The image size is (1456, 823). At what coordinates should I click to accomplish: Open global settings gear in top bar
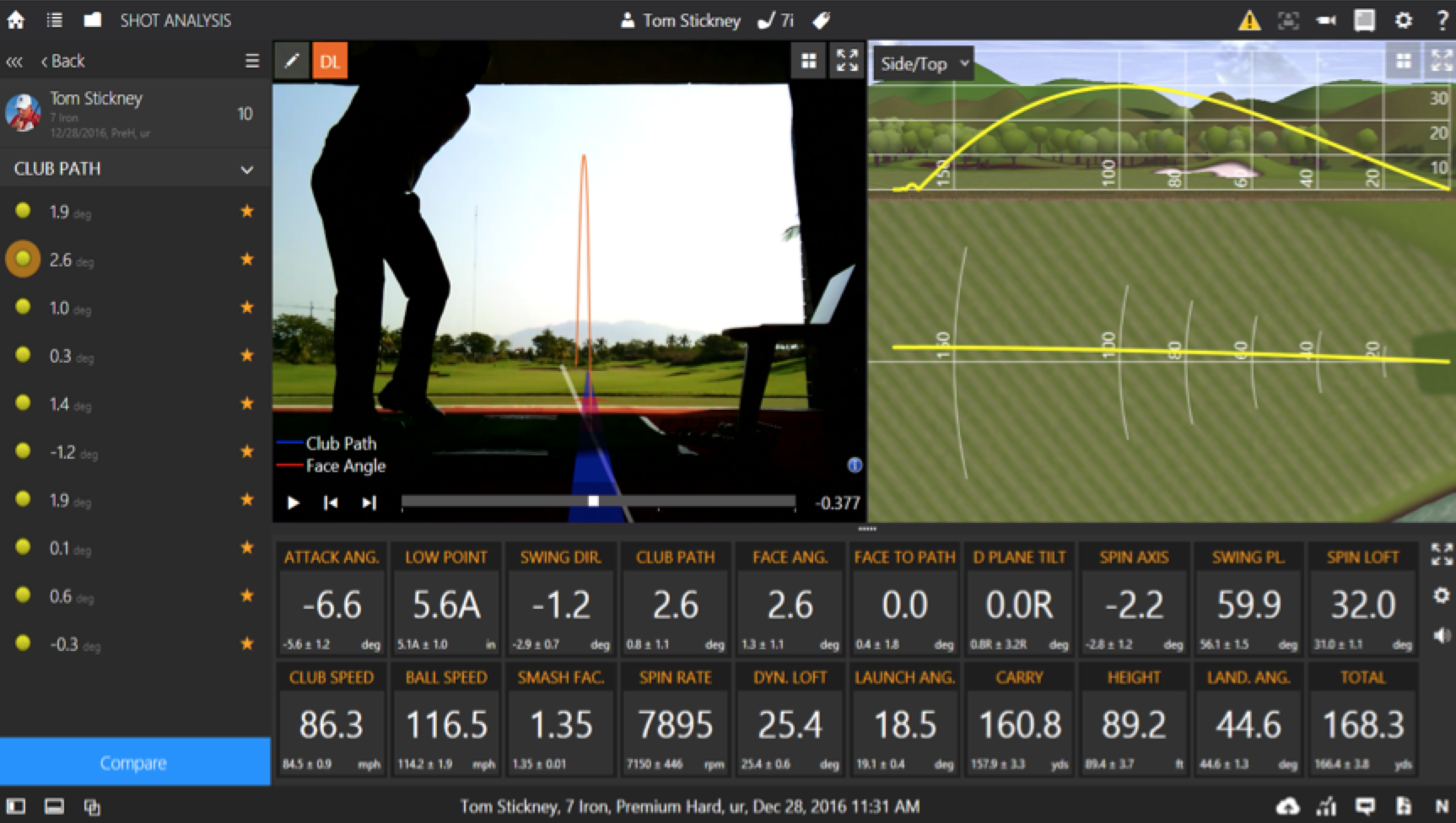[1404, 20]
